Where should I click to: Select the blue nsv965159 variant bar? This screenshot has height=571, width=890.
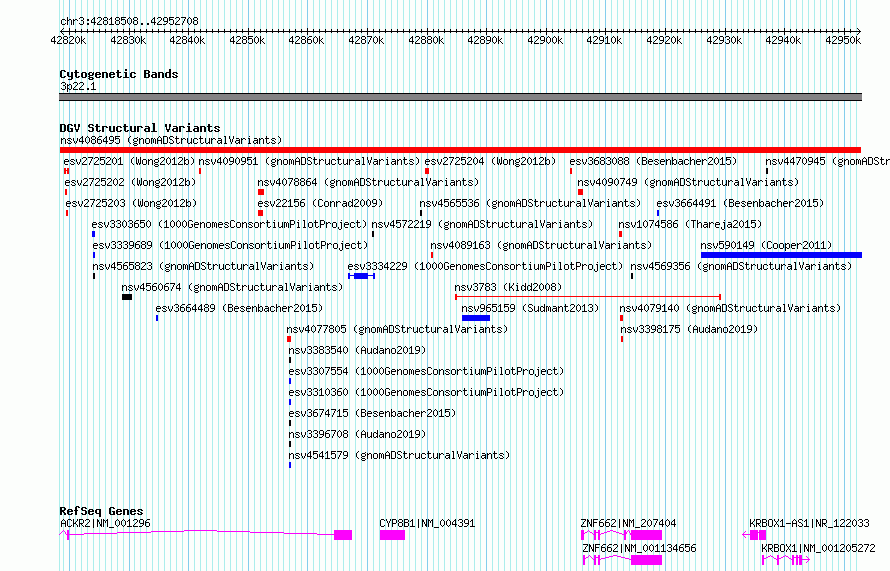(476, 318)
